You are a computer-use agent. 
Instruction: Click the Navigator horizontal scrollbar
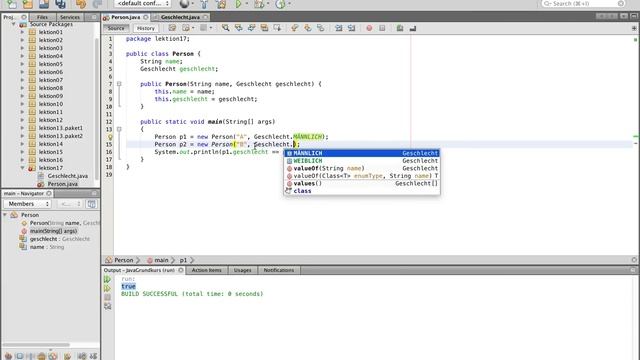36,345
